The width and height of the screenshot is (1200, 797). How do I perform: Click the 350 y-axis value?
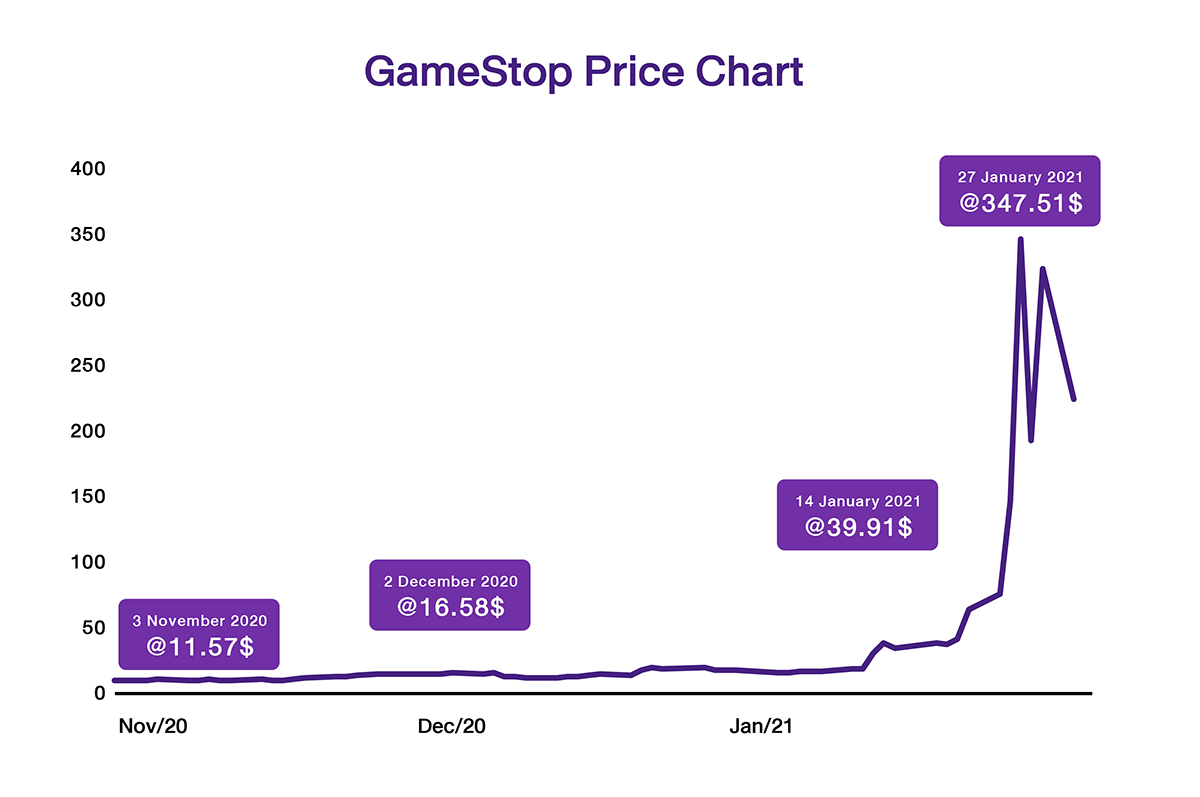[x=87, y=235]
